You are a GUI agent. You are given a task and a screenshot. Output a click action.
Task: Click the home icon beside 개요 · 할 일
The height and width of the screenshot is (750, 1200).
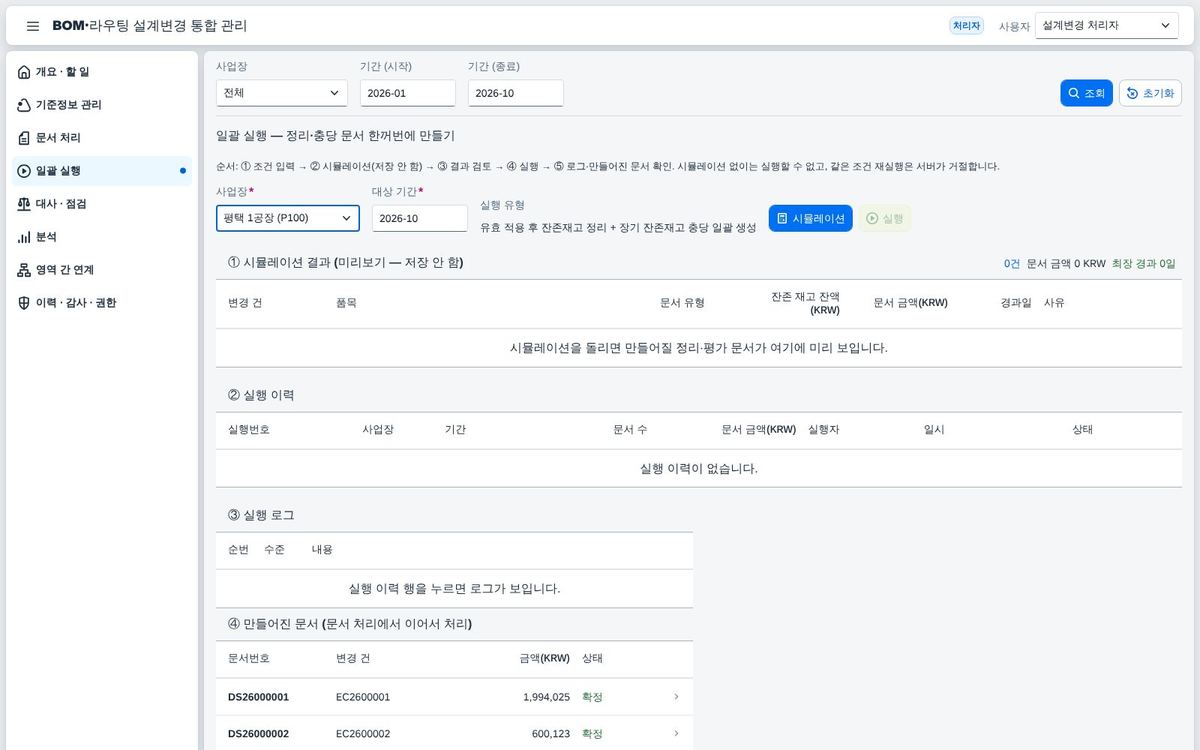pos(24,72)
